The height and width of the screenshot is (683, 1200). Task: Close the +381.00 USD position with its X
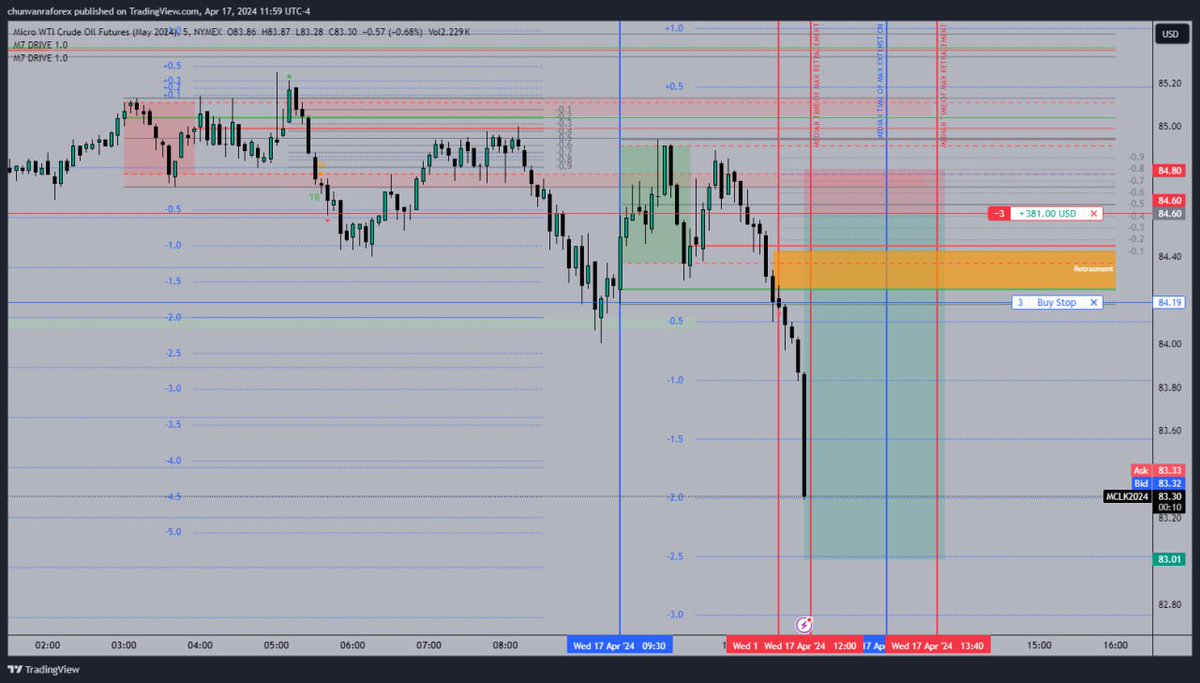point(1094,213)
